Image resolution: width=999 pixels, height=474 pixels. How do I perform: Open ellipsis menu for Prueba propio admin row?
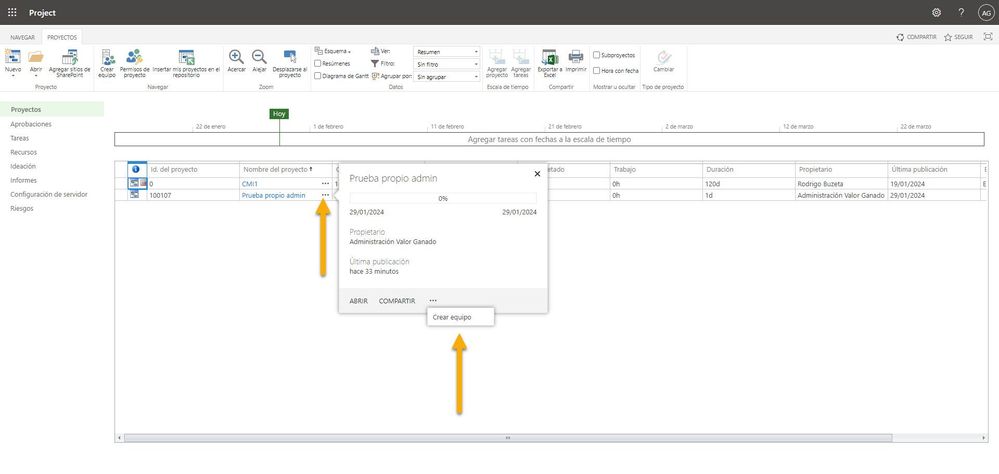point(326,195)
